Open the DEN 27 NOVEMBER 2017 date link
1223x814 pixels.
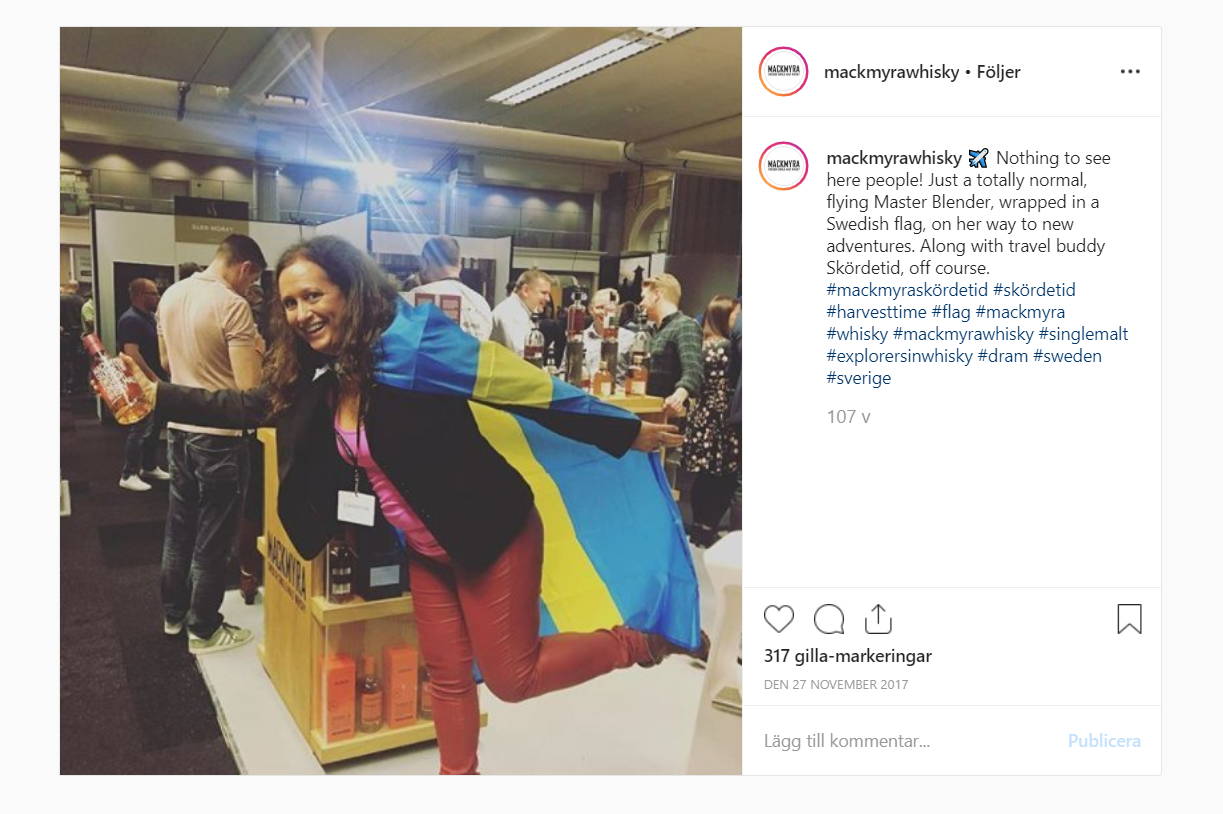tap(836, 685)
